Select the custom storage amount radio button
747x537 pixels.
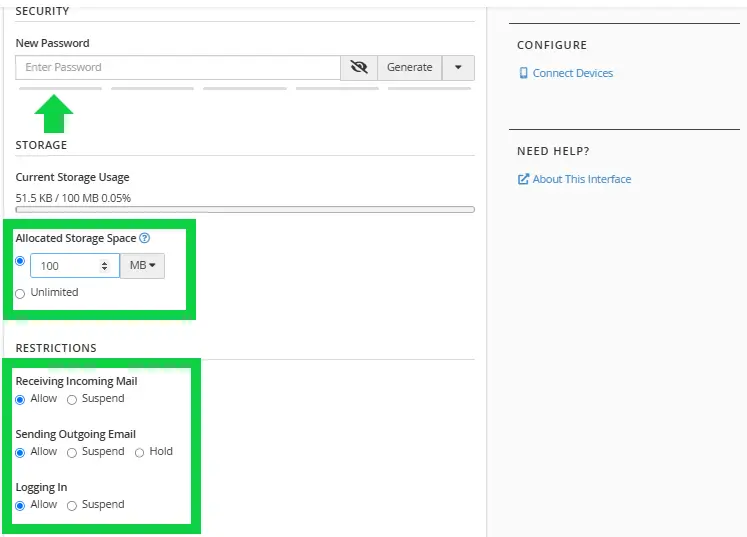pos(20,261)
